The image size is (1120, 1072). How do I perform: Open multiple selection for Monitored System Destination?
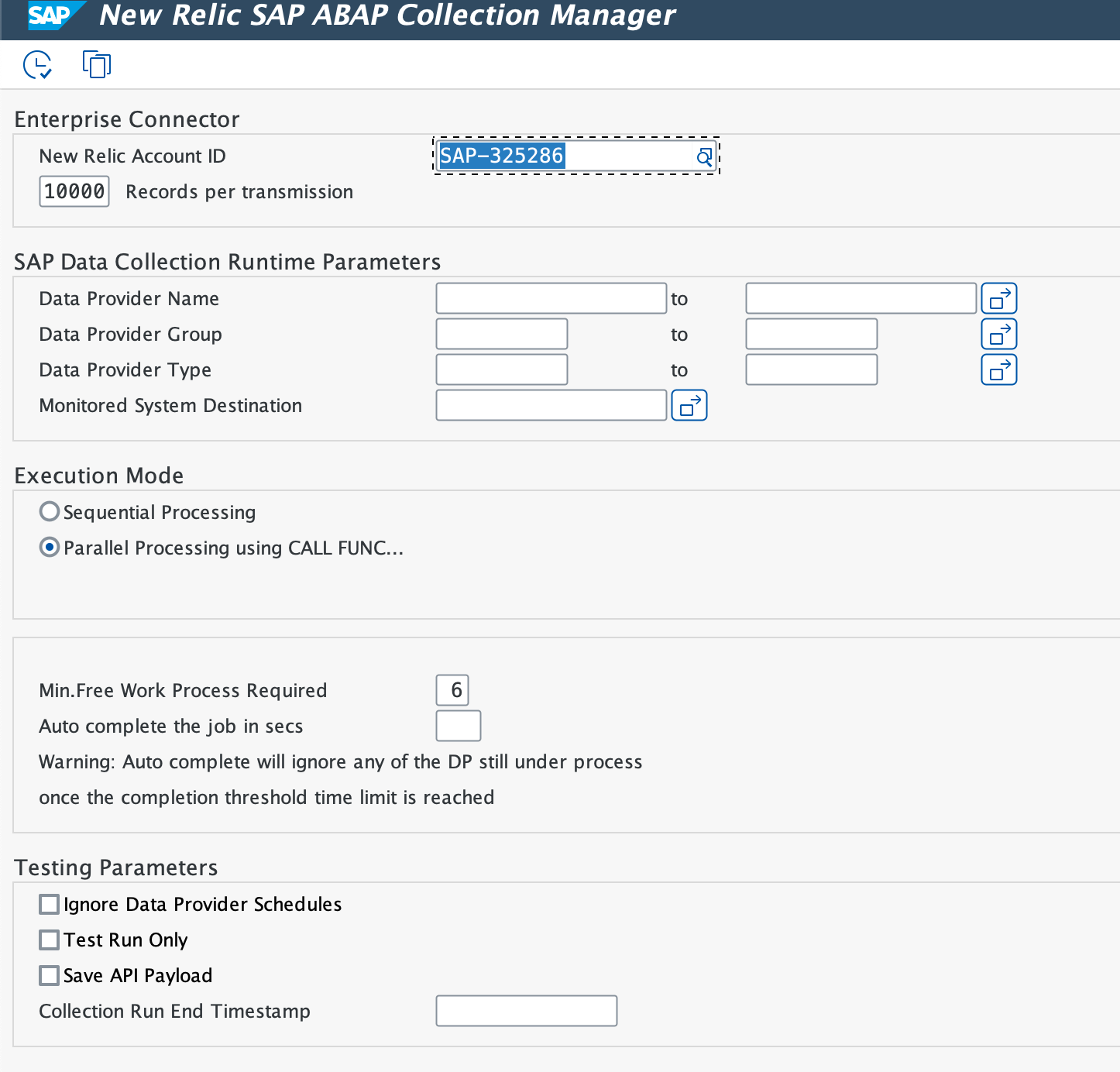689,406
